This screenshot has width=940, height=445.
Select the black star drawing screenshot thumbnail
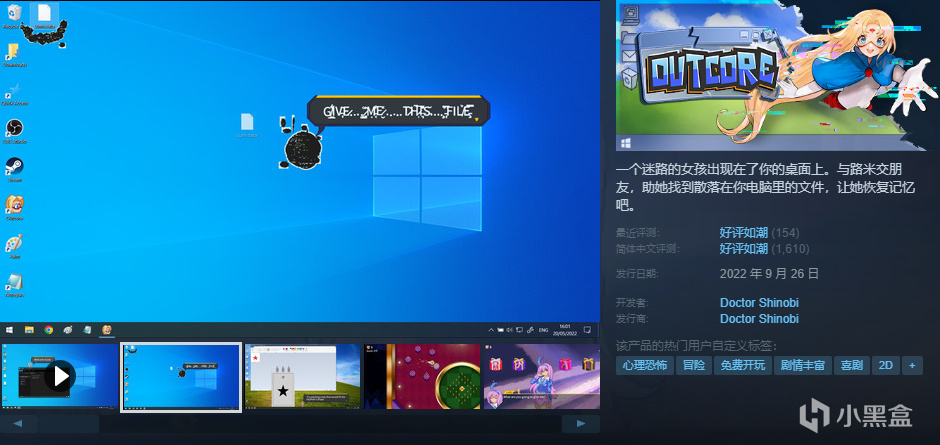pos(303,376)
